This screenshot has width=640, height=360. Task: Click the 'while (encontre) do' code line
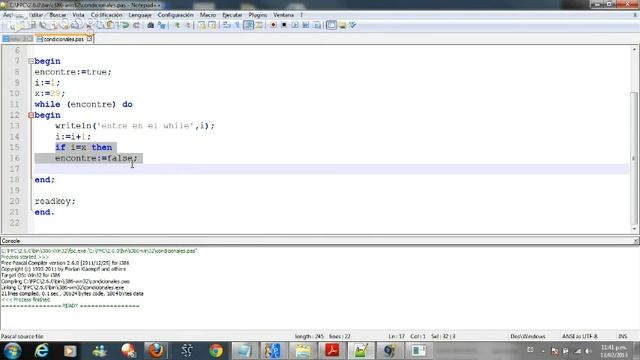pyautogui.click(x=83, y=104)
